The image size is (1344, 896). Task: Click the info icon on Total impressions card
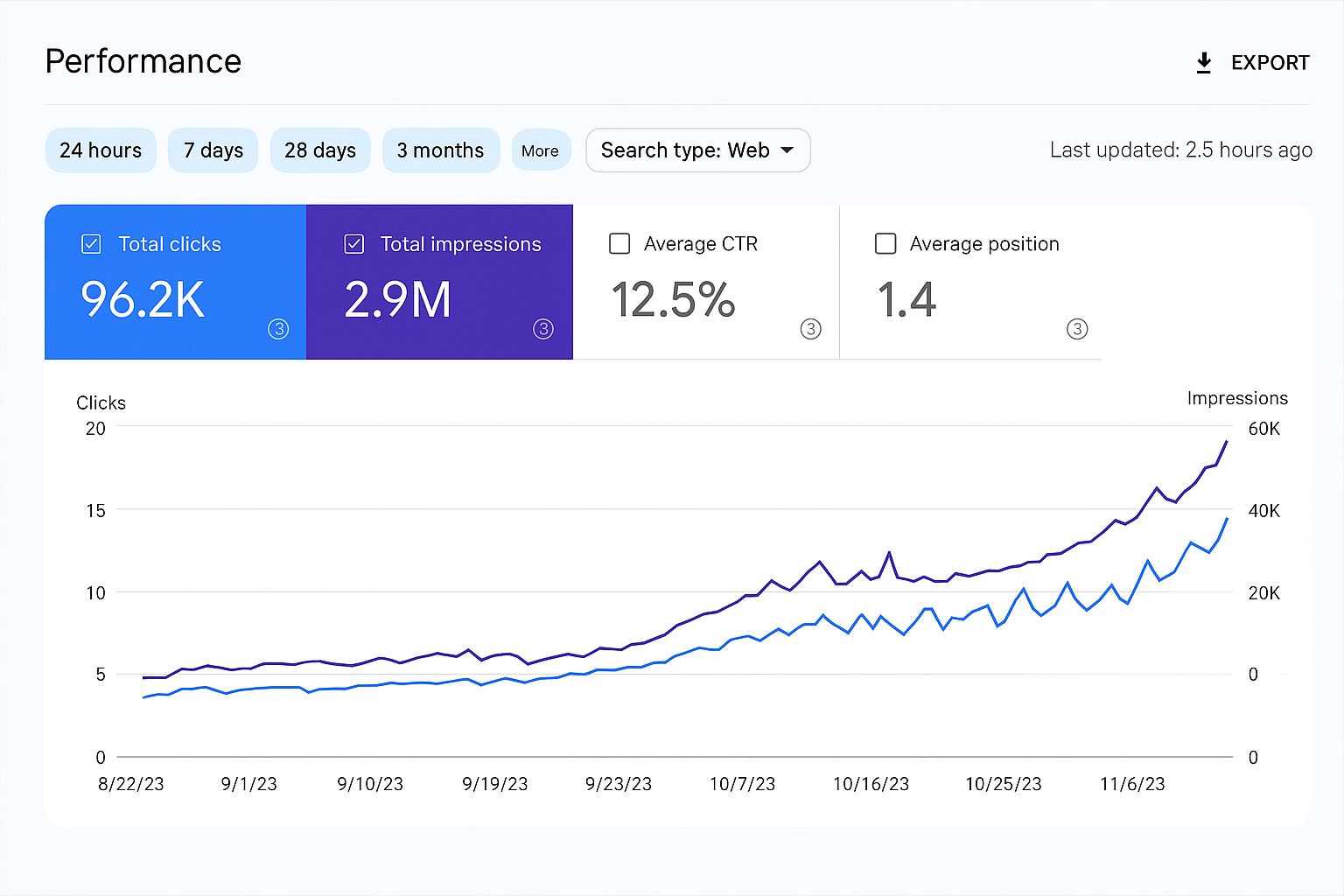click(542, 329)
